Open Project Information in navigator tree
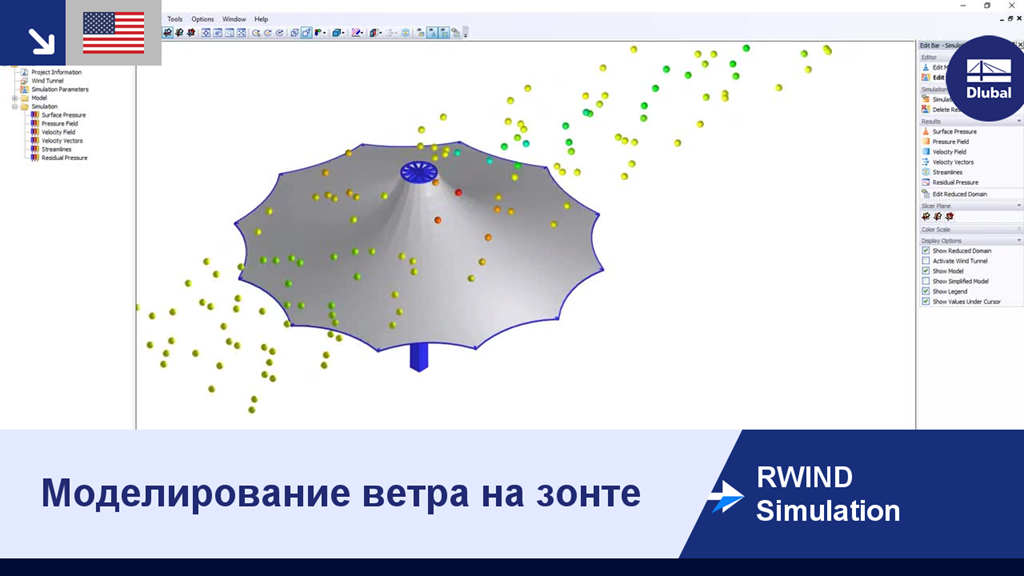1024x576 pixels. coord(56,72)
